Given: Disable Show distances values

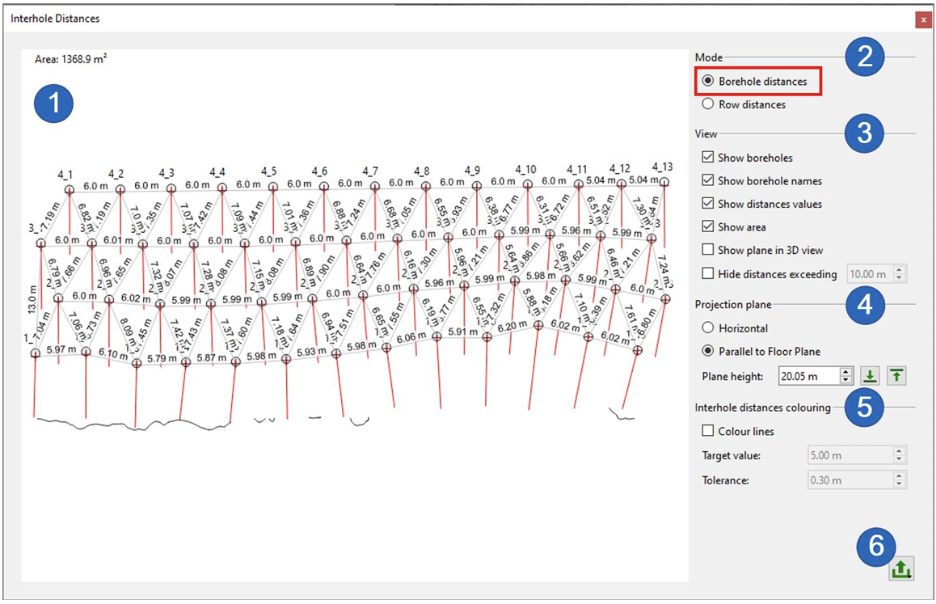Looking at the screenshot, I should (708, 204).
